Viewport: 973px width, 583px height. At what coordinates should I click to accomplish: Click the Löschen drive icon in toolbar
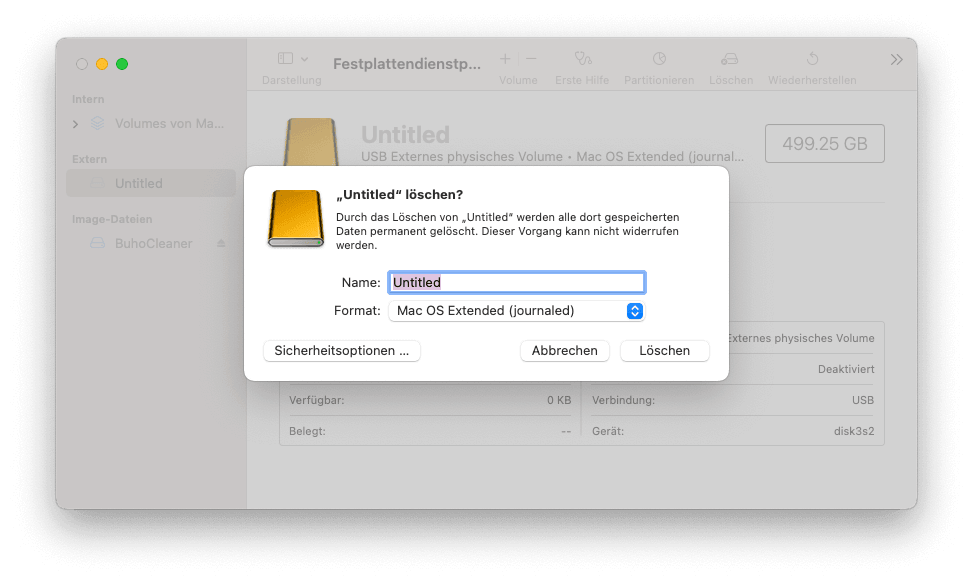tap(730, 59)
